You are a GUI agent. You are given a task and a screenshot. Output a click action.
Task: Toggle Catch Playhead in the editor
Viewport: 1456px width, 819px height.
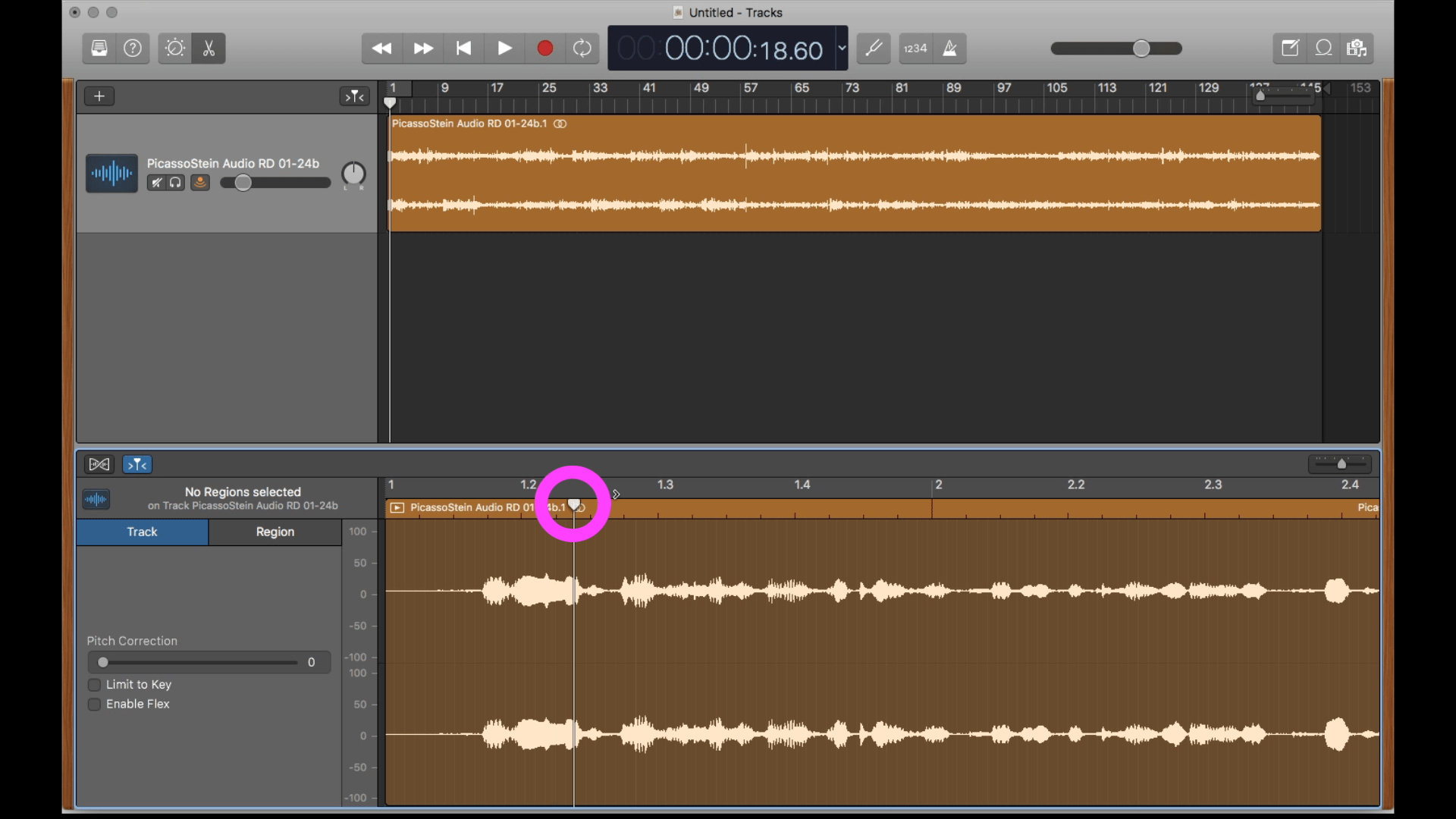click(x=137, y=464)
